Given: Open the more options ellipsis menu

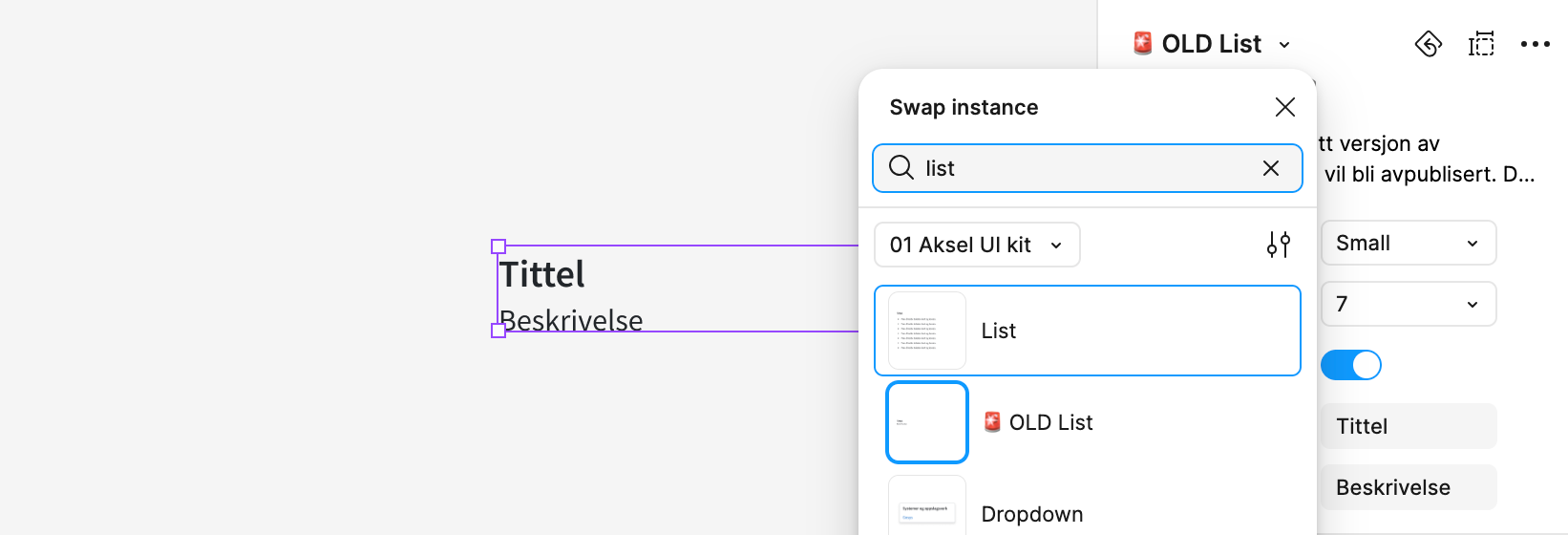Looking at the screenshot, I should pos(1536,44).
